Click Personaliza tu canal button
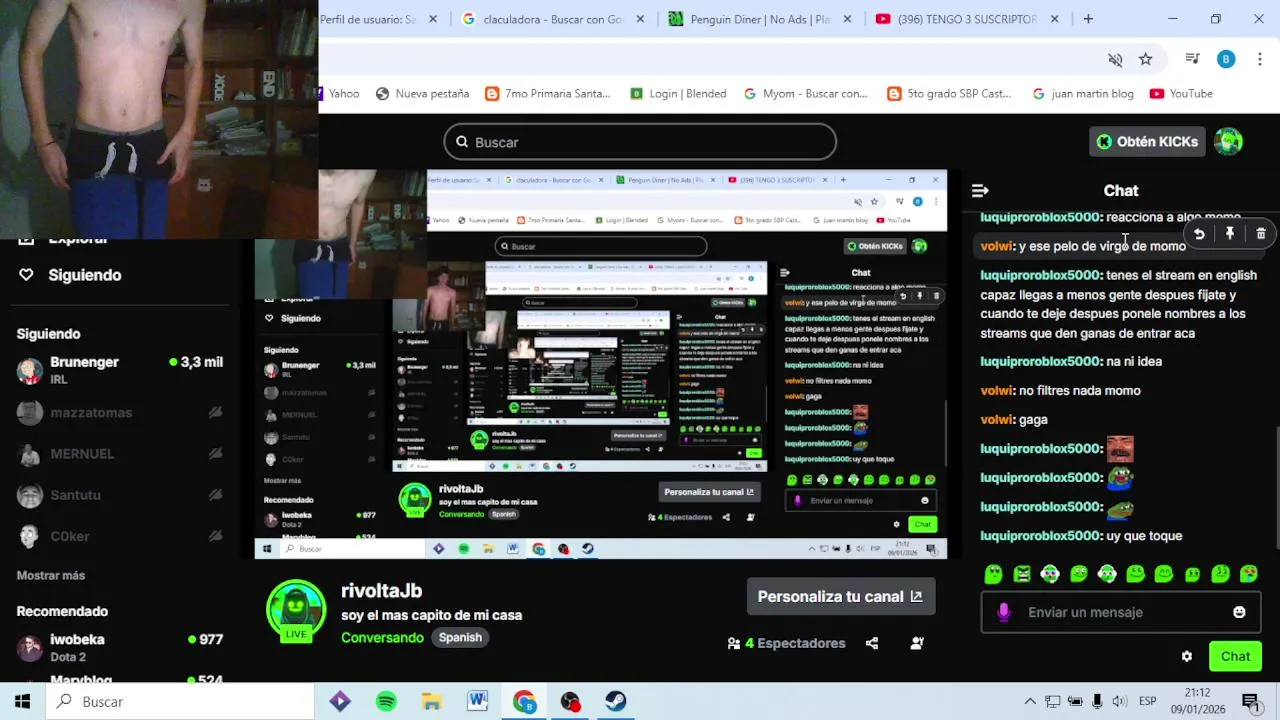Image resolution: width=1280 pixels, height=720 pixels. [x=840, y=596]
